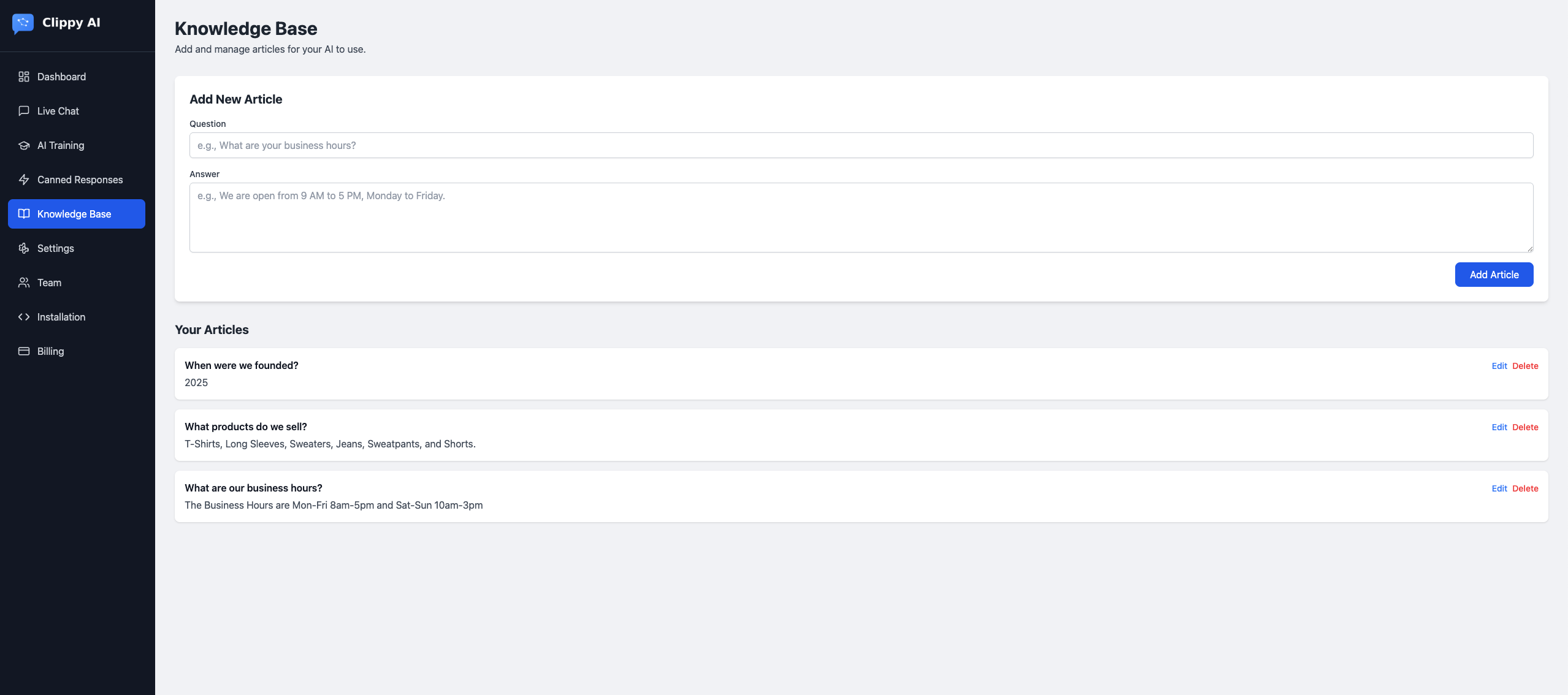Select the Knowledge Base book icon
Viewport: 1568px width, 695px height.
(24, 214)
